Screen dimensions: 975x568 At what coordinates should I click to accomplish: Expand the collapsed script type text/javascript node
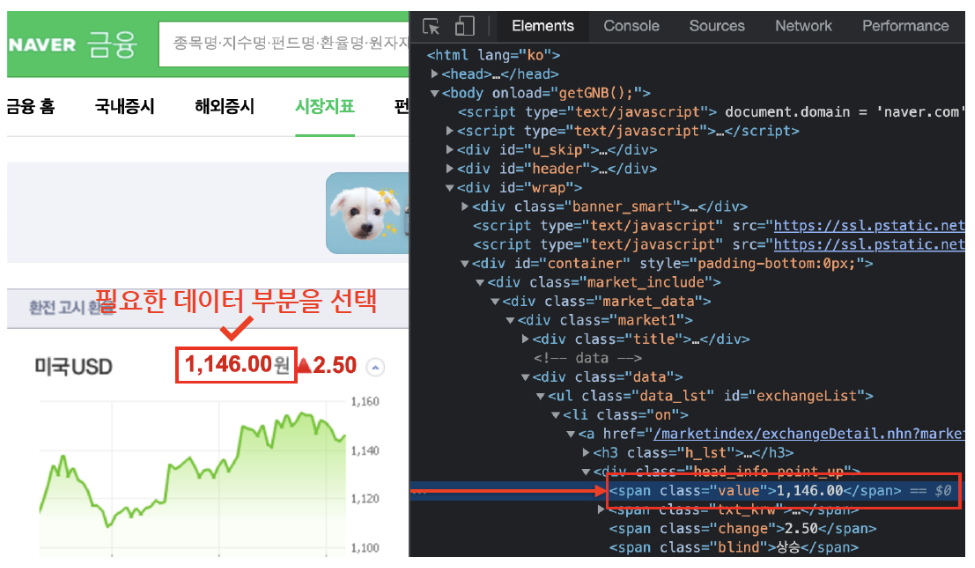point(450,131)
